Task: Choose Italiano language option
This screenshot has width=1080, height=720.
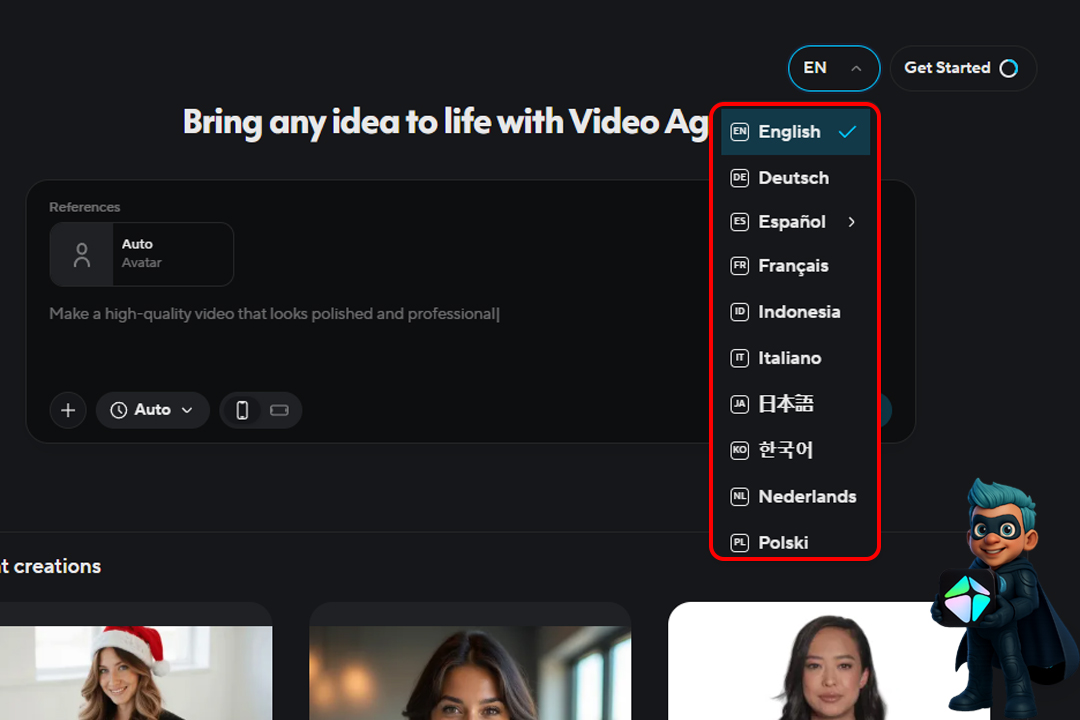Action: click(x=789, y=358)
